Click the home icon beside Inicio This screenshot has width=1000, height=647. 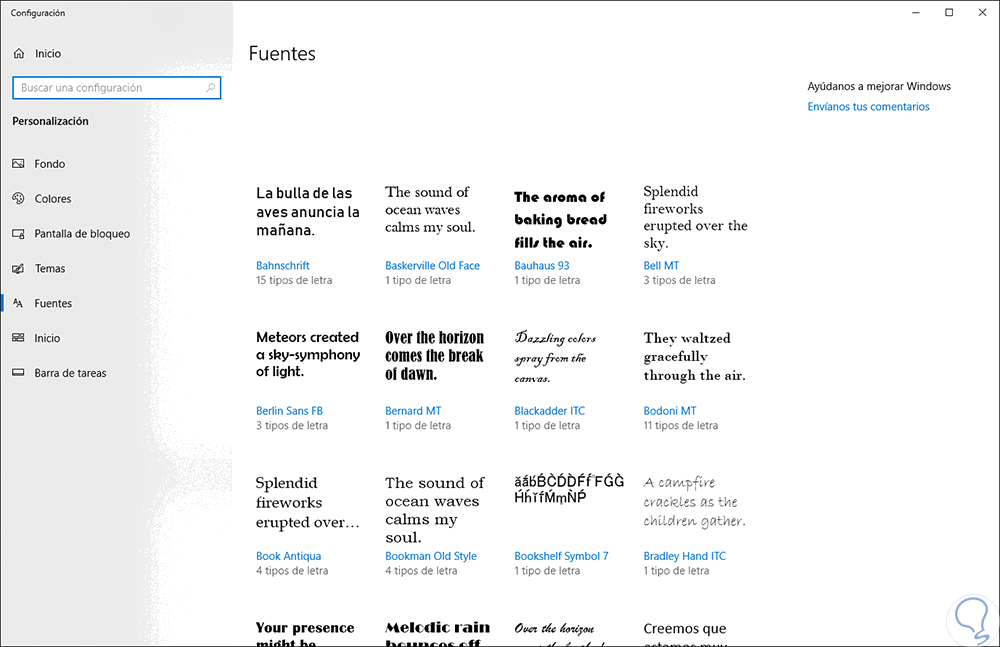pos(19,53)
